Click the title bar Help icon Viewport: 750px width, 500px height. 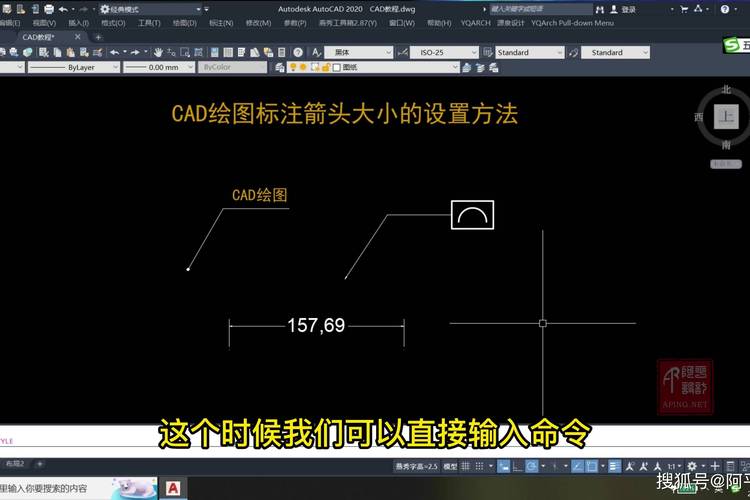pos(725,9)
